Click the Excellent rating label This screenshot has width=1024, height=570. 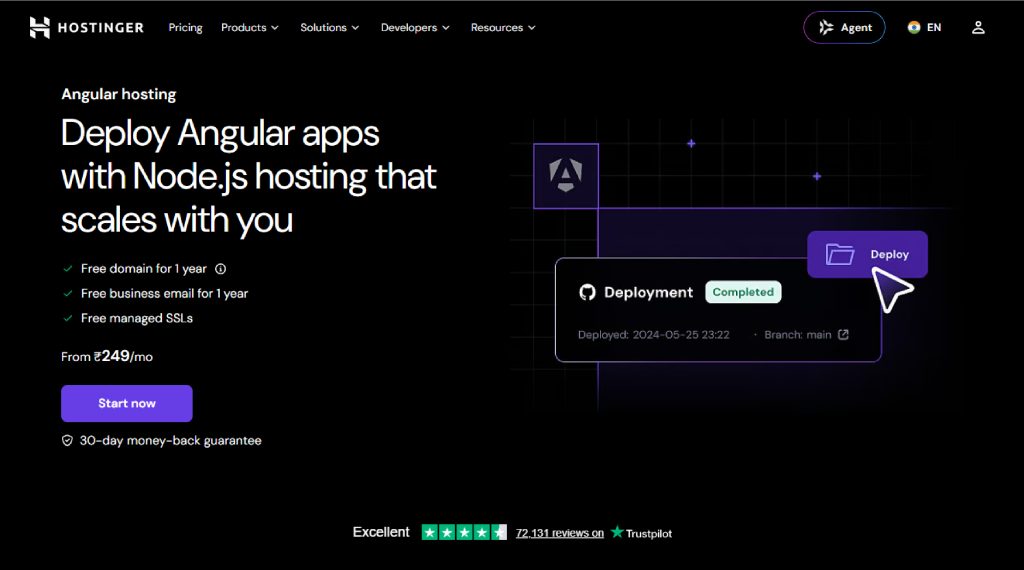click(381, 532)
